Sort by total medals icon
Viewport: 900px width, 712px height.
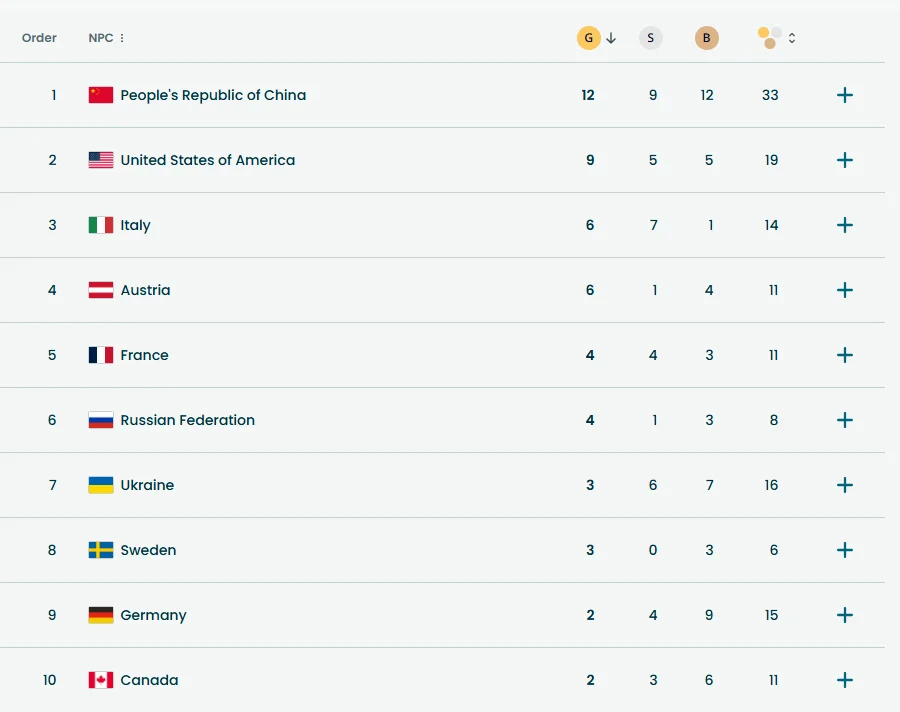pyautogui.click(x=769, y=38)
